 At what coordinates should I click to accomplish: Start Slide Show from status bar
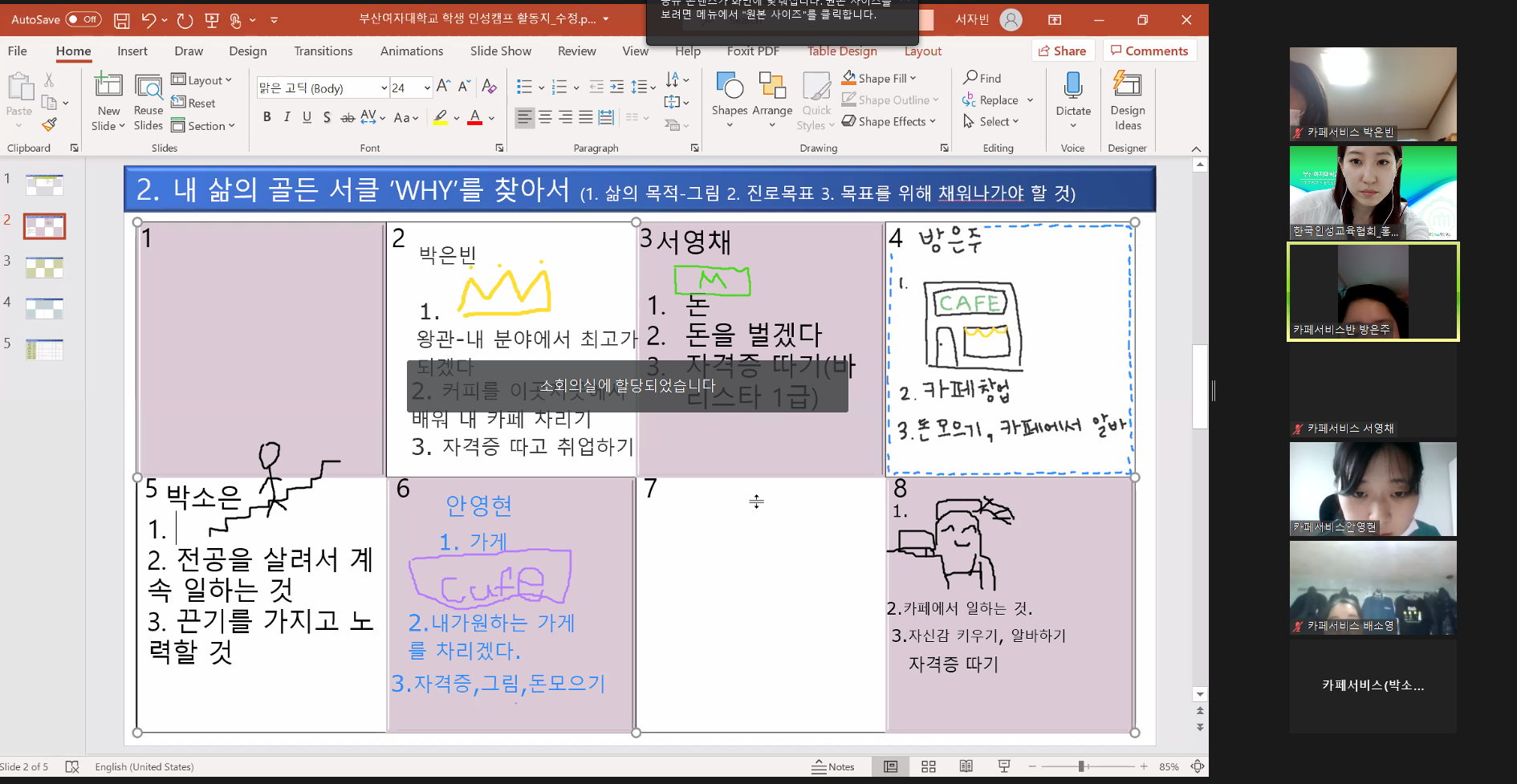pos(1004,766)
